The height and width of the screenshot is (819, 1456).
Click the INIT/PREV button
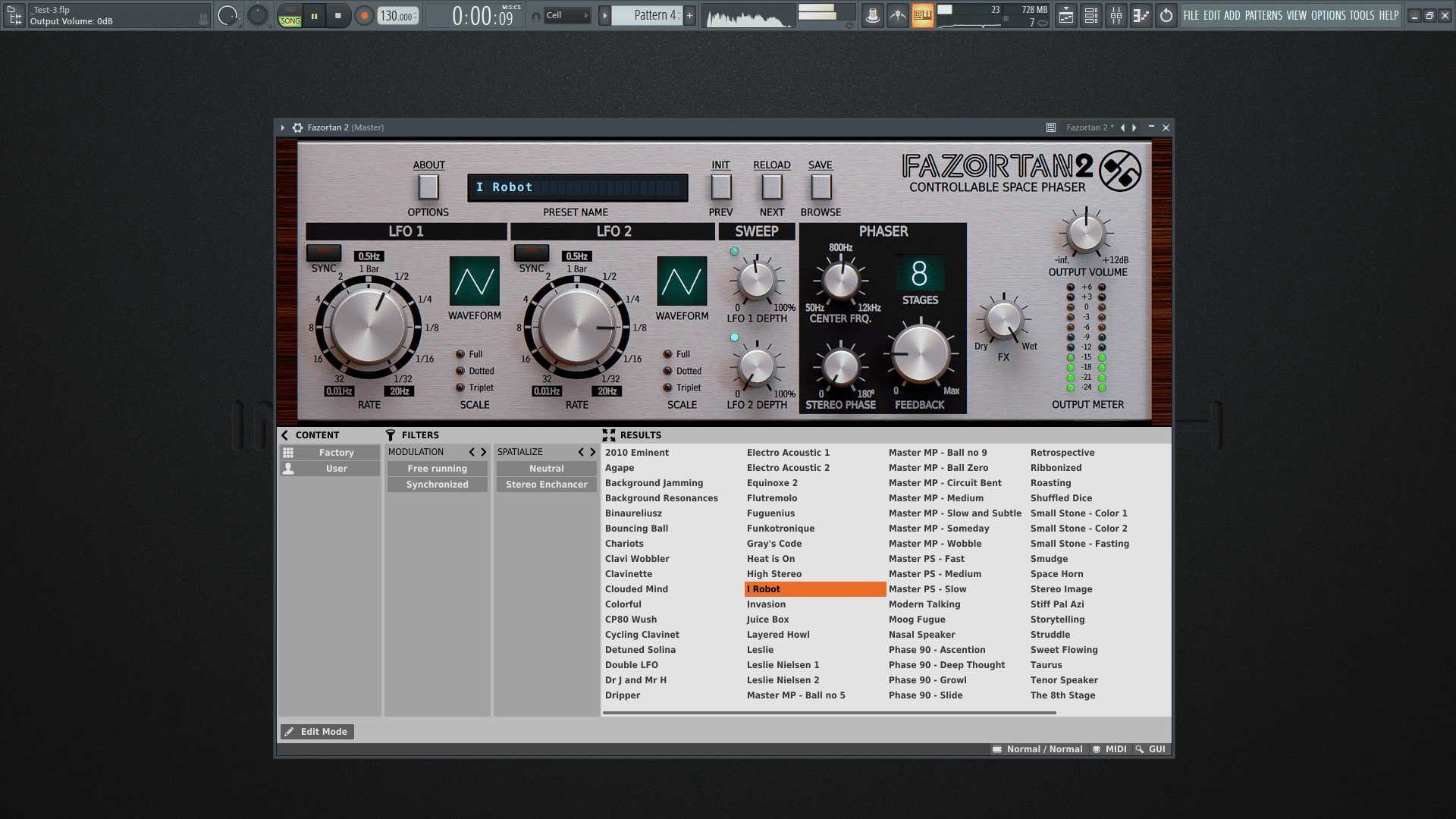tap(720, 187)
